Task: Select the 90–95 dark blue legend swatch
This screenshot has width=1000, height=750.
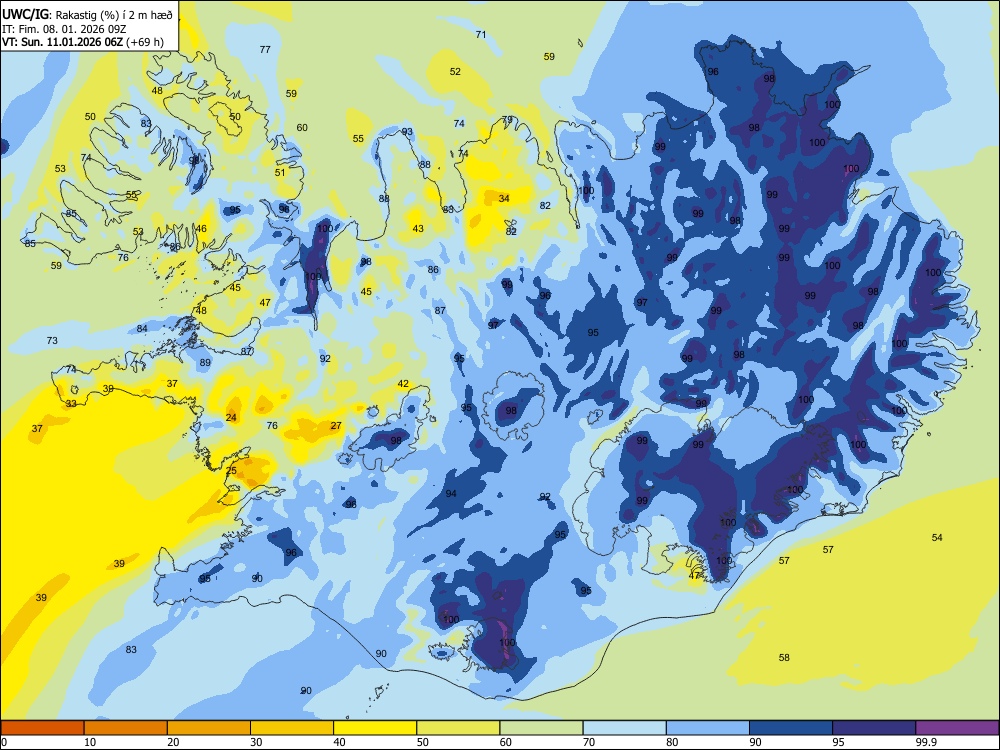Action: [x=791, y=728]
